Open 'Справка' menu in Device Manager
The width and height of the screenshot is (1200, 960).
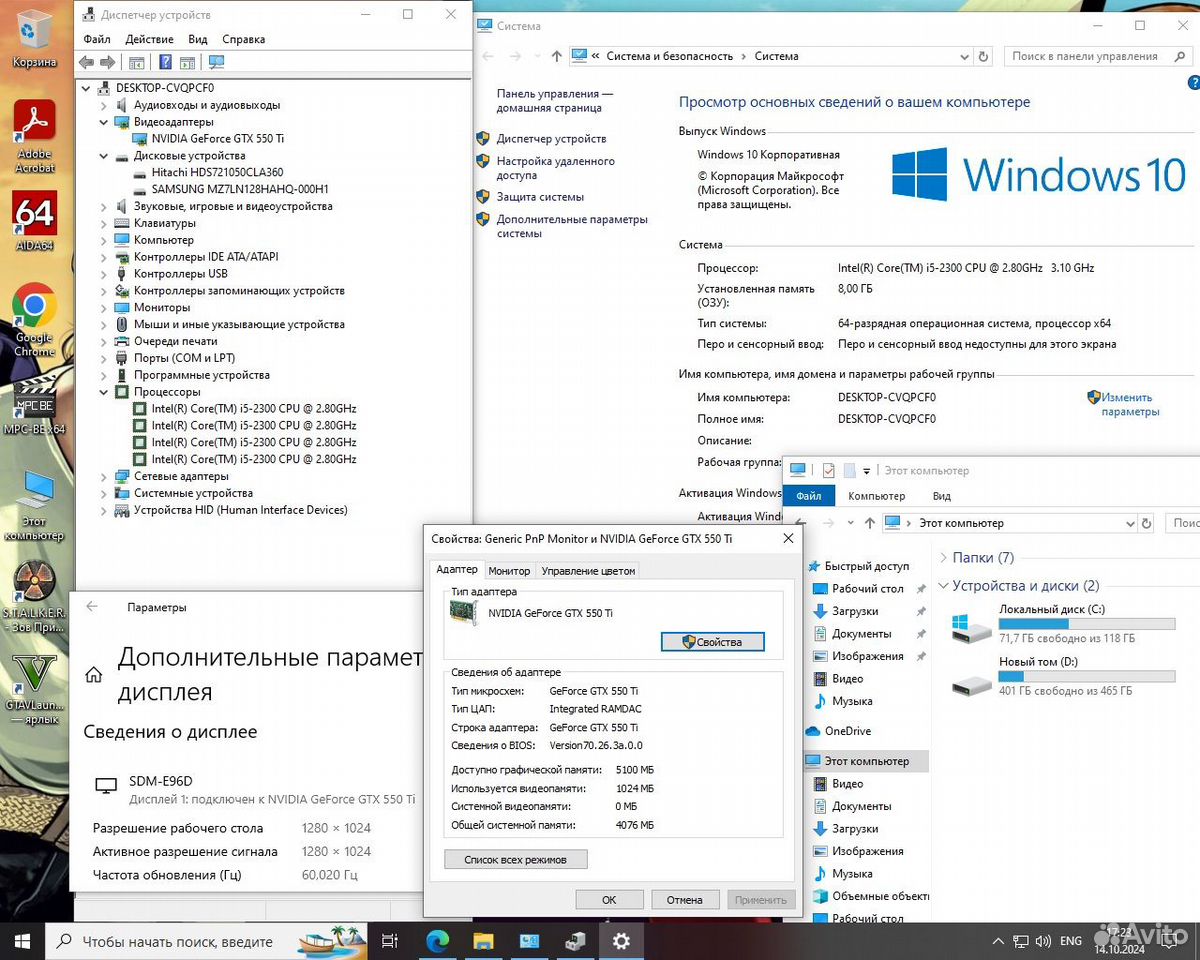tap(244, 39)
